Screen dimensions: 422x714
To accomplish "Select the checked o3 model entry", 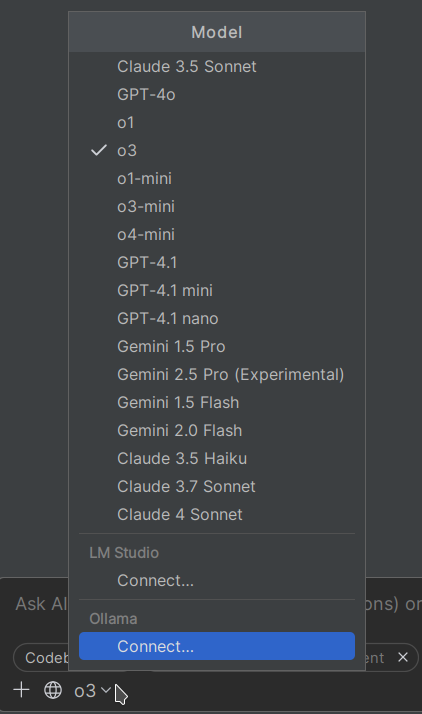I will [217, 150].
